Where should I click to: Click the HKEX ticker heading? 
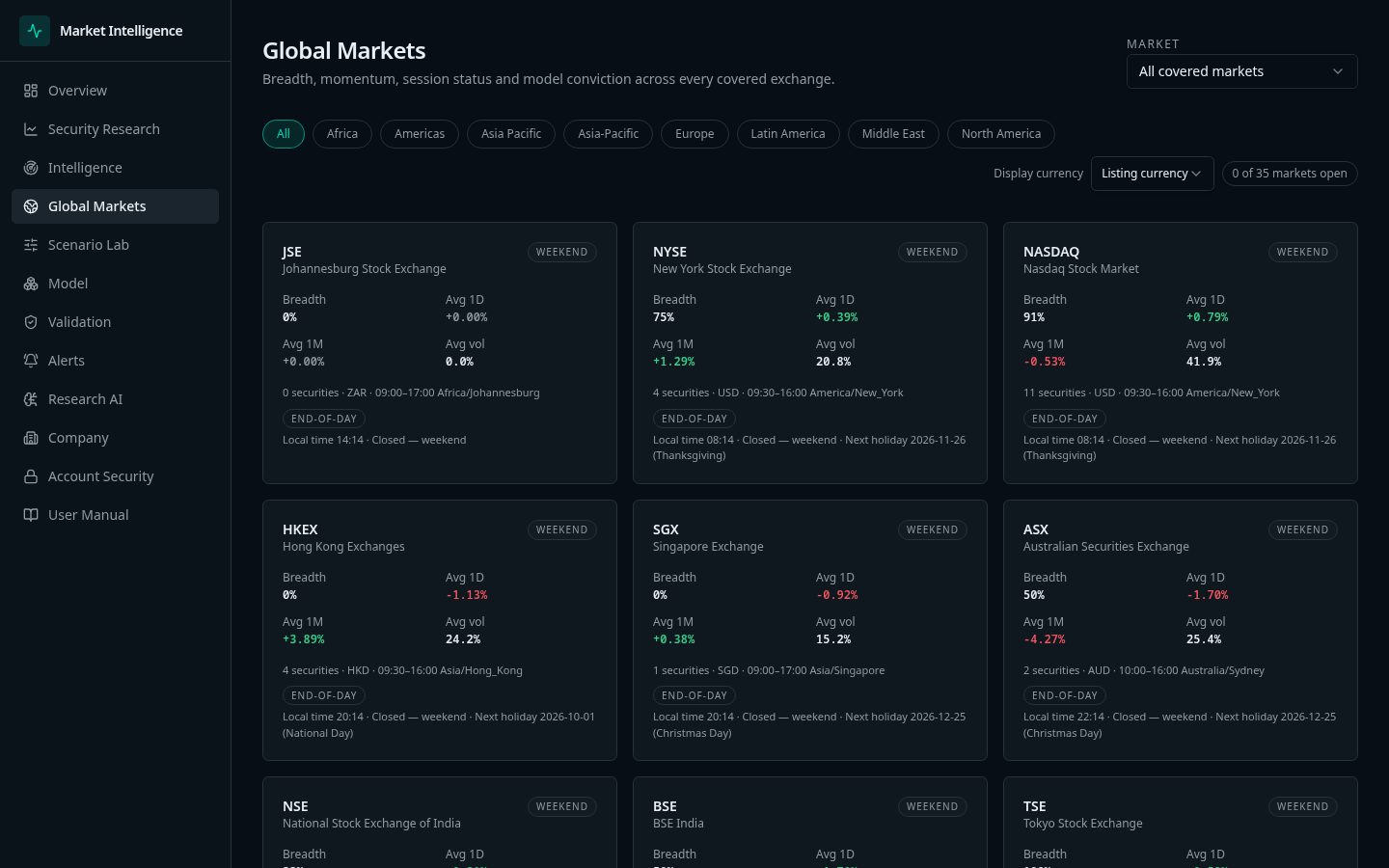tap(300, 529)
